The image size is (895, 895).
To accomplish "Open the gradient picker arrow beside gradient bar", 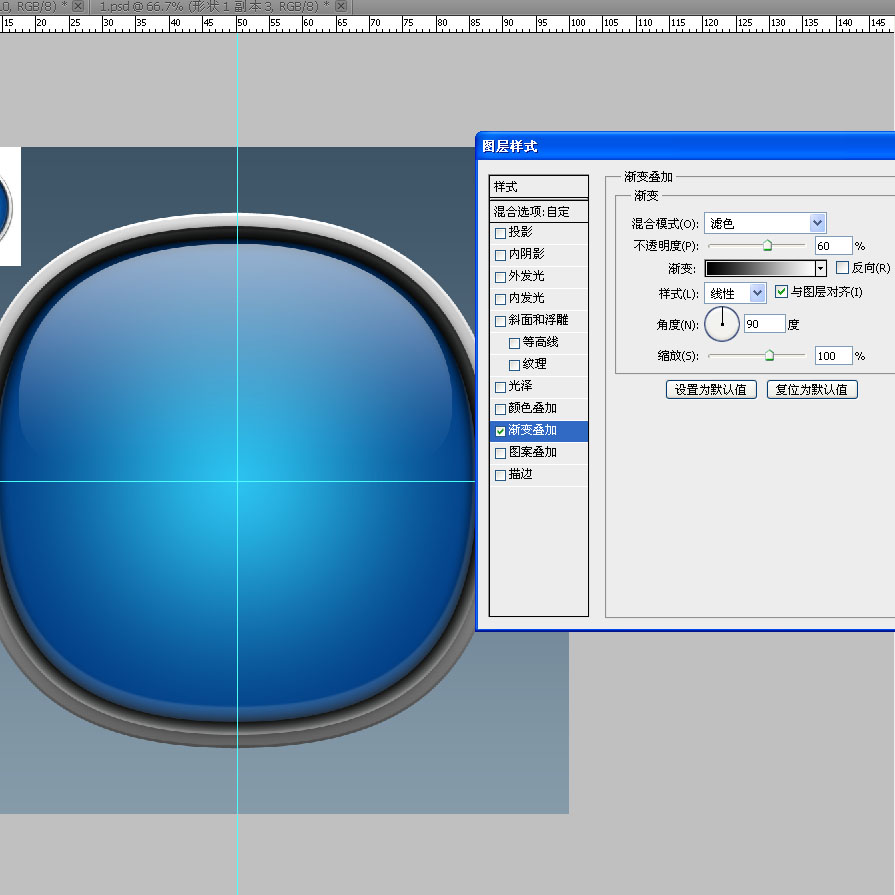I will (x=821, y=268).
